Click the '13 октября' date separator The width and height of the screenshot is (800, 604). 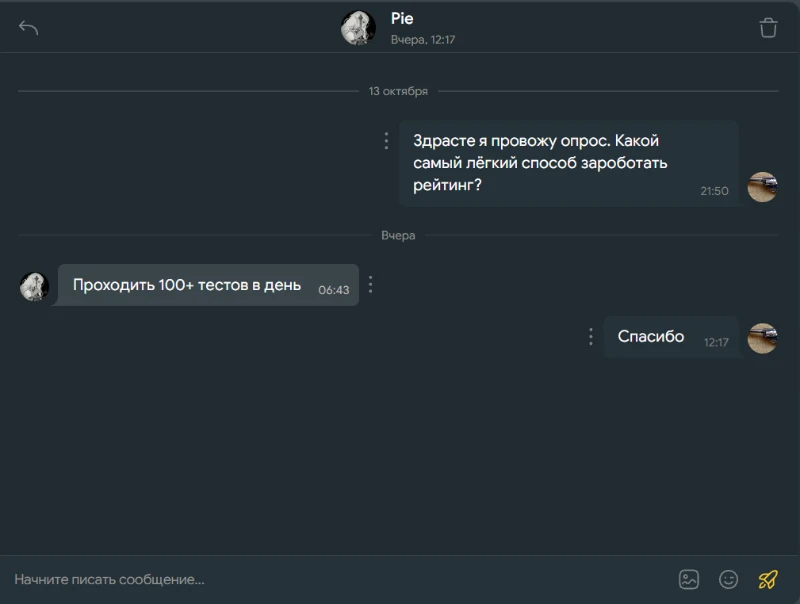pyautogui.click(x=398, y=91)
